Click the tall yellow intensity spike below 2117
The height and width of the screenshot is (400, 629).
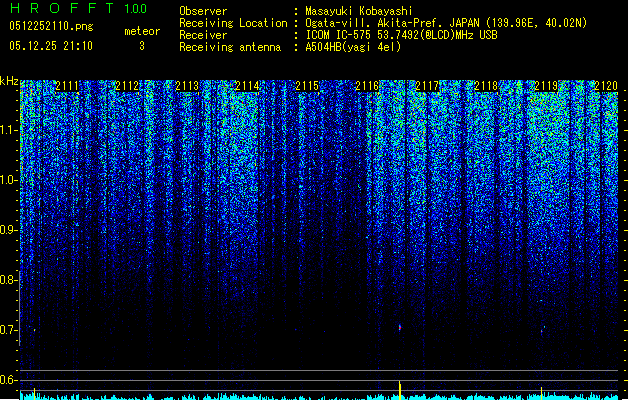click(400, 390)
